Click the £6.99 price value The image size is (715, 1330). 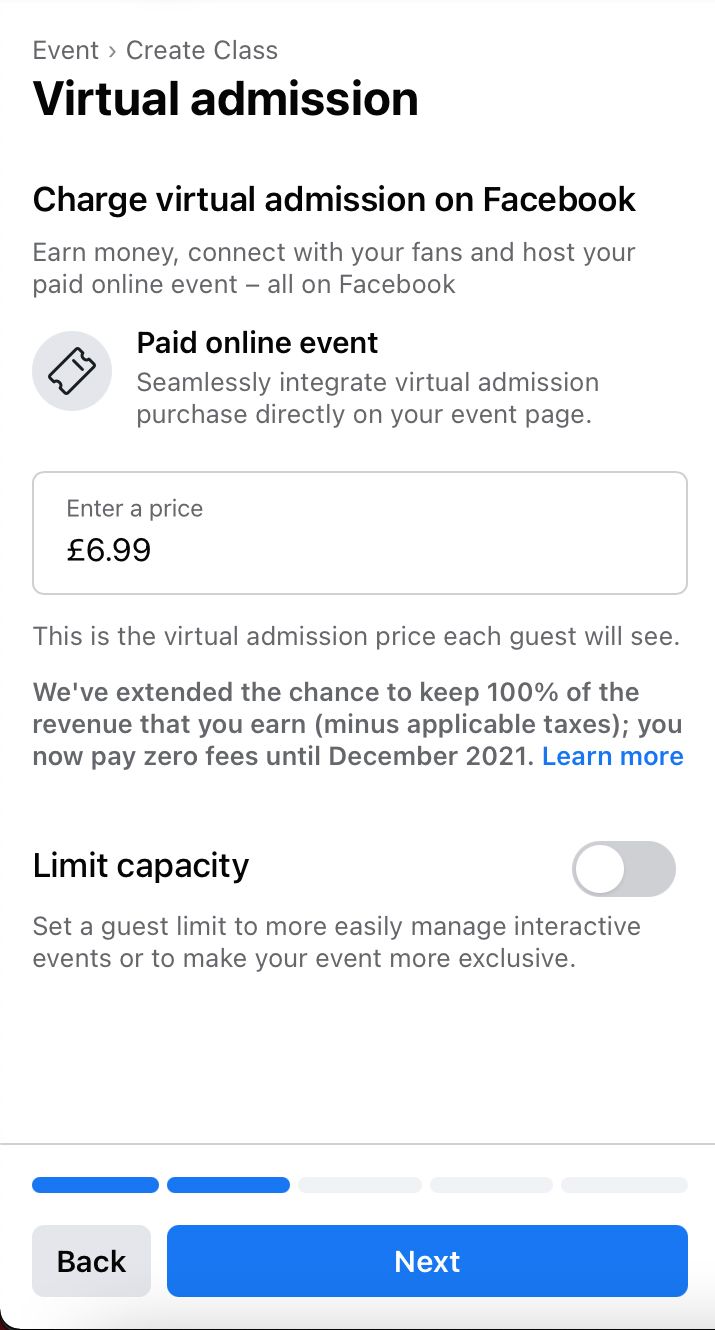click(x=109, y=550)
